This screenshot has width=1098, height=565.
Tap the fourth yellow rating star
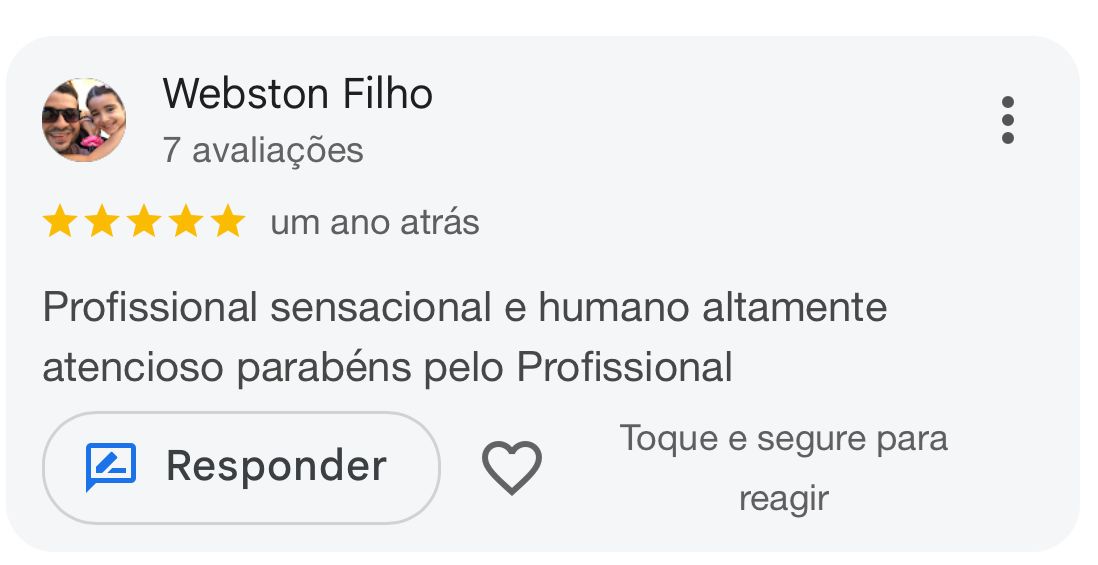tap(186, 221)
